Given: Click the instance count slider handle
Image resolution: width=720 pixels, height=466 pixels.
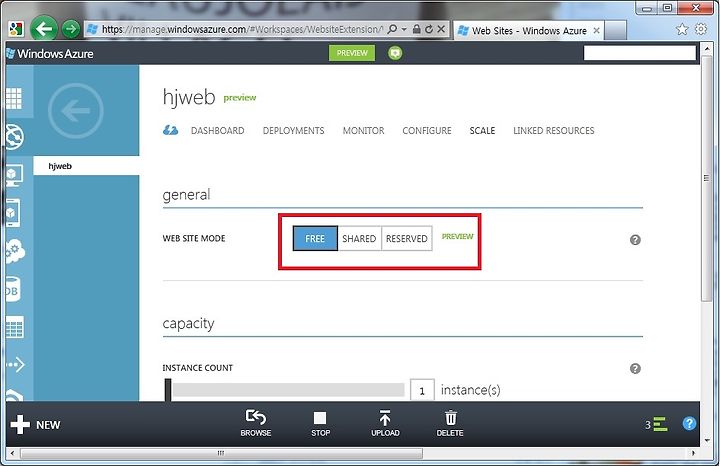Looking at the screenshot, I should click(x=168, y=390).
